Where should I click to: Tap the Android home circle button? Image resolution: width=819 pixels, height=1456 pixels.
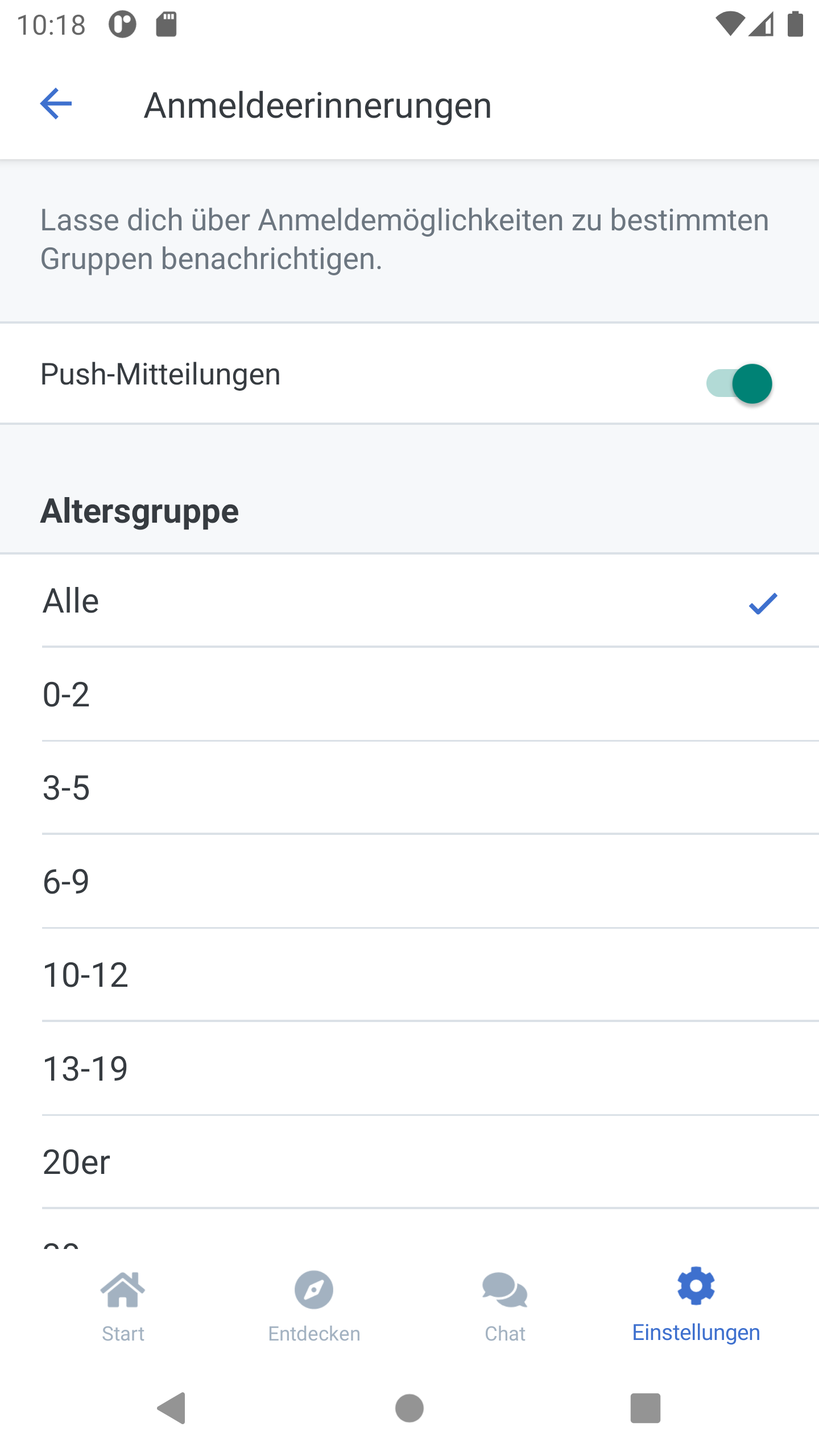409,1408
